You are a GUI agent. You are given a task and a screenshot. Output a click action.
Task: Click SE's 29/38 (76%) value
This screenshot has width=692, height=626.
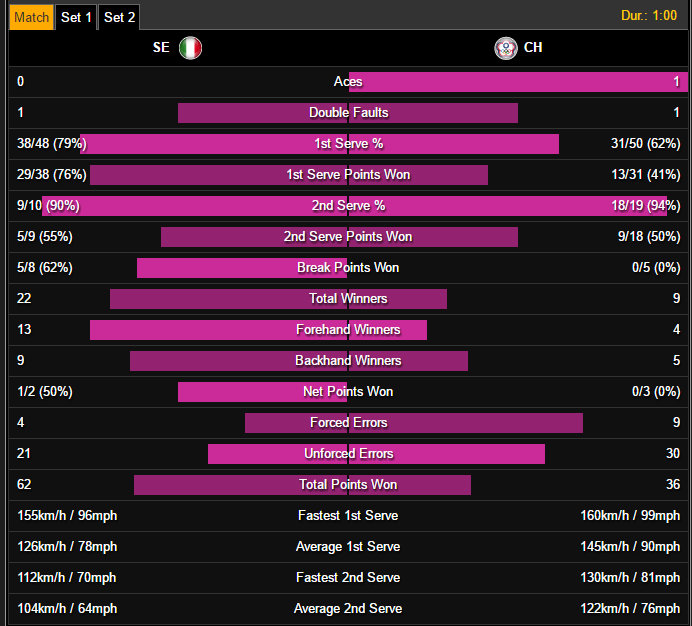[52, 174]
